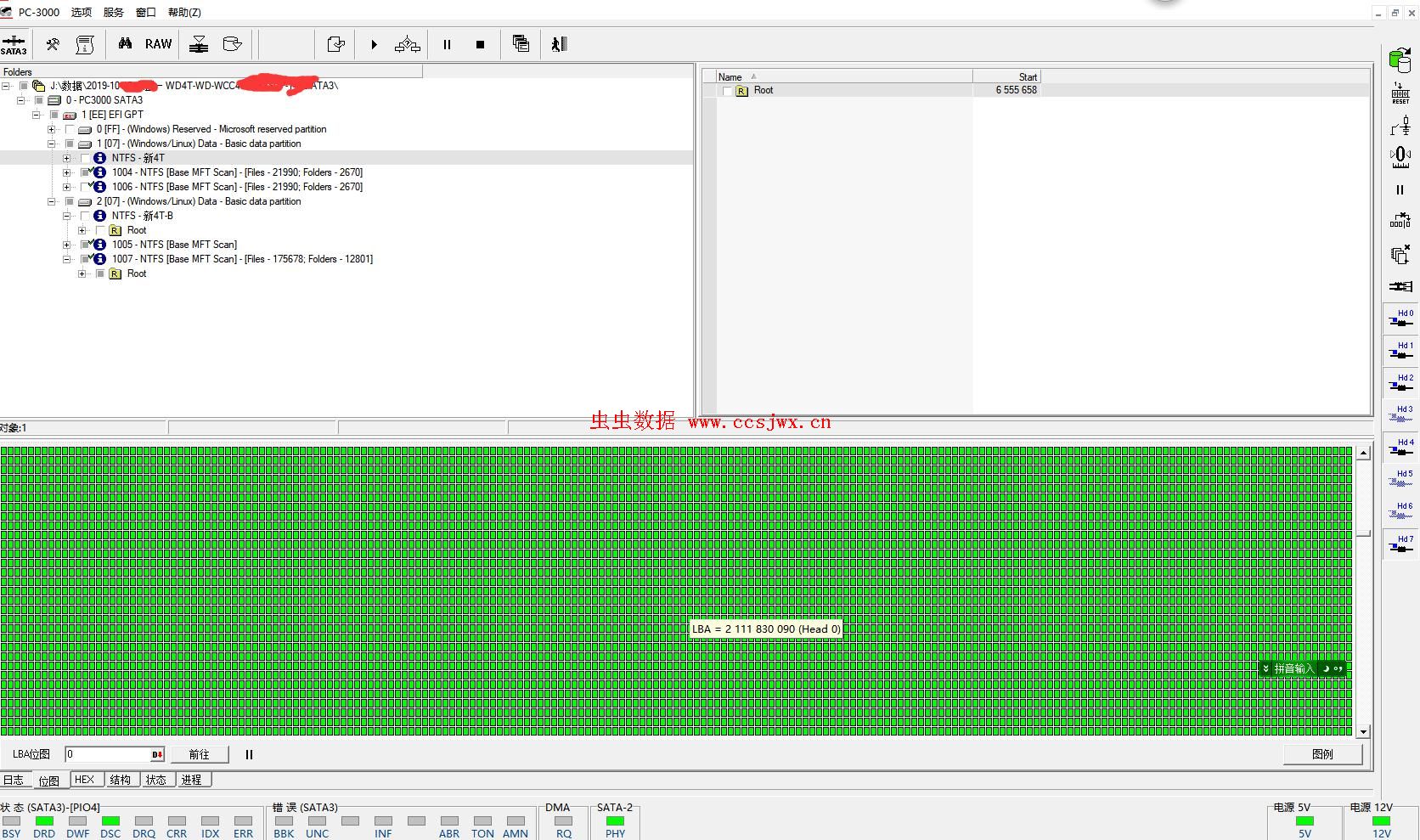The height and width of the screenshot is (840, 1420).
Task: Click the stop square toolbar button
Action: [x=480, y=45]
